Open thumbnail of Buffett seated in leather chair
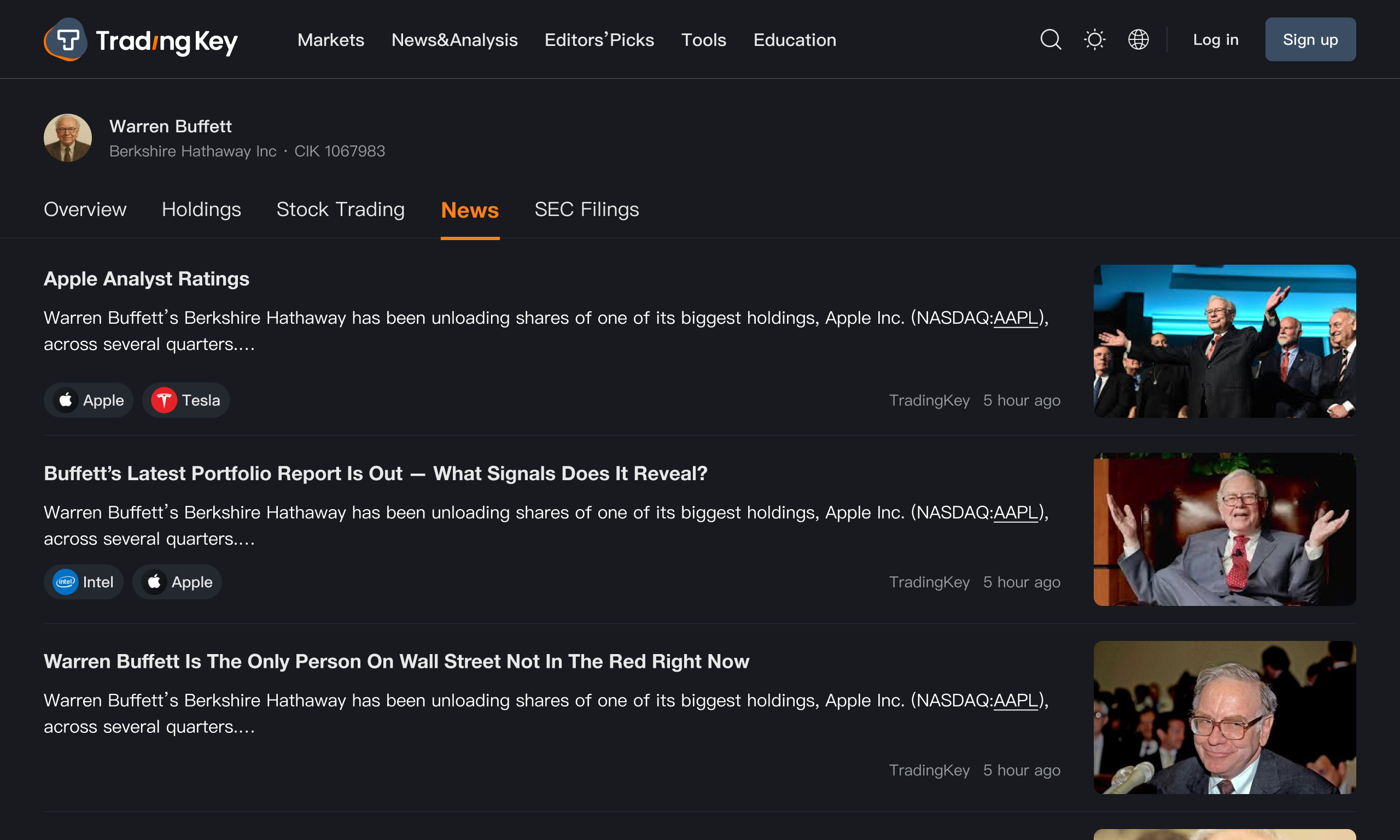The image size is (1400, 840). tap(1224, 529)
